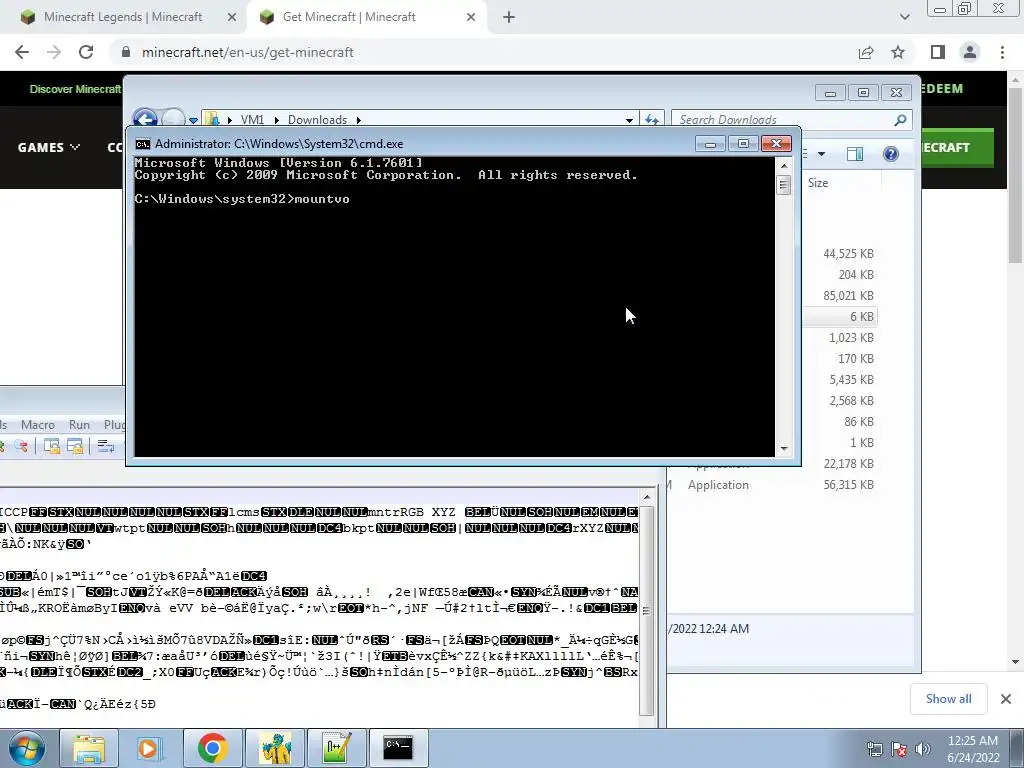Select the file sized 85,021 KB
1024x768 pixels.
[848, 295]
